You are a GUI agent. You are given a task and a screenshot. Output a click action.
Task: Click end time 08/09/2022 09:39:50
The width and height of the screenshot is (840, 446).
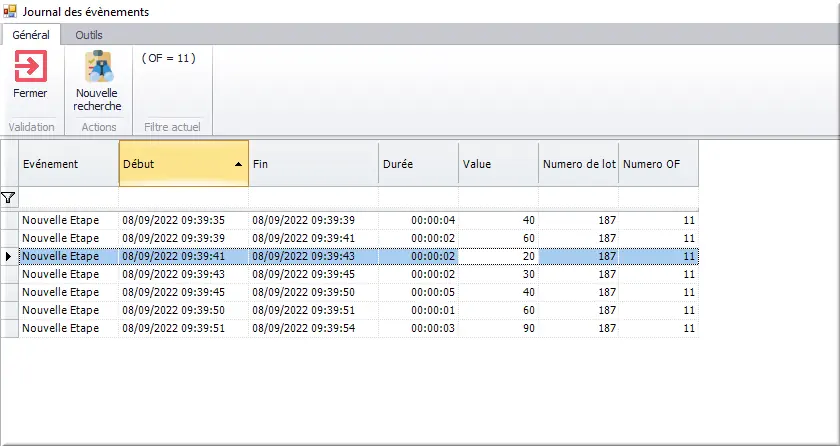[x=304, y=292]
